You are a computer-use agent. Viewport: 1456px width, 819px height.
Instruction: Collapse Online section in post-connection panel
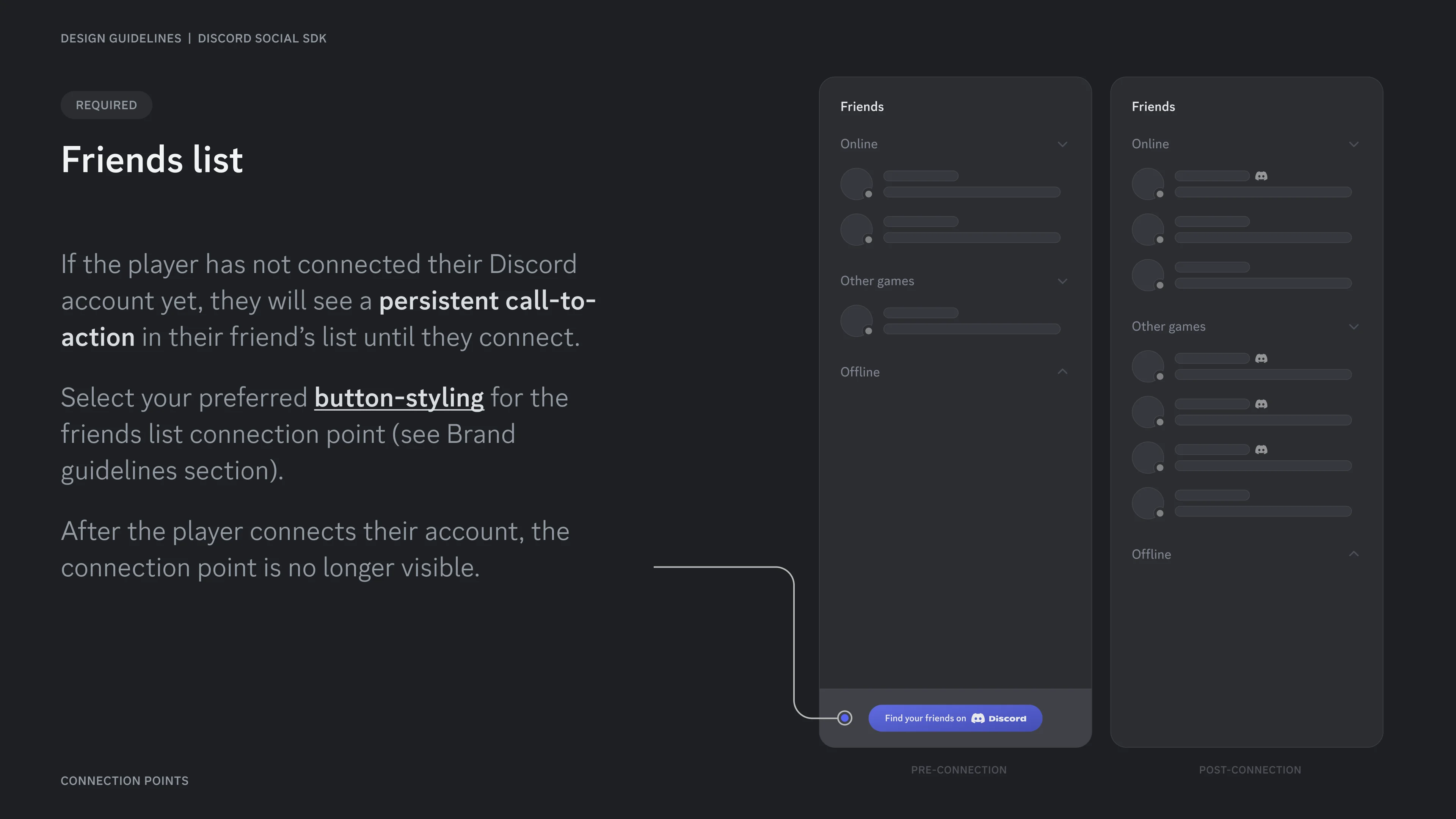[x=1354, y=144]
